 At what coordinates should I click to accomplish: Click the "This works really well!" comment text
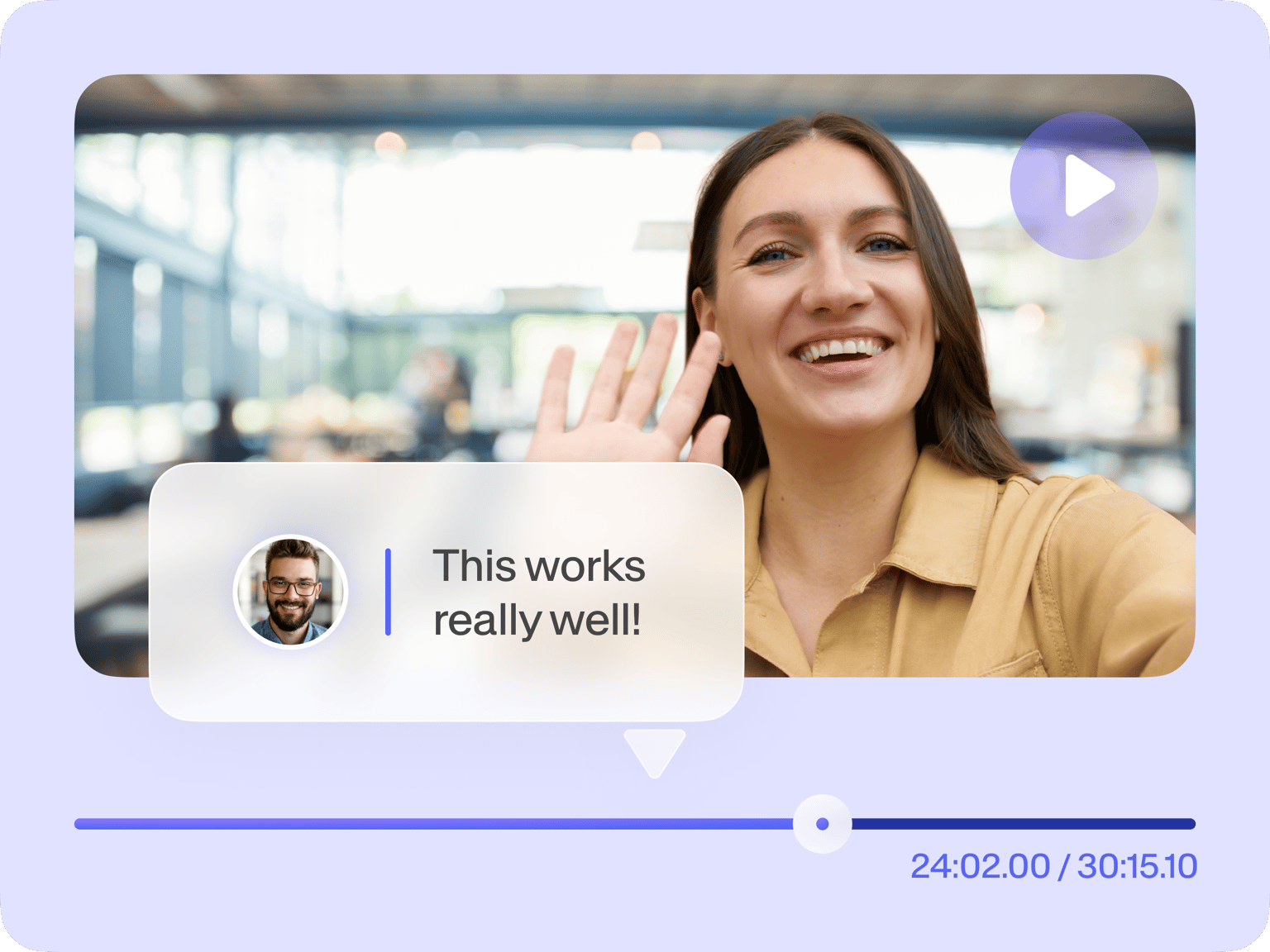tap(538, 593)
